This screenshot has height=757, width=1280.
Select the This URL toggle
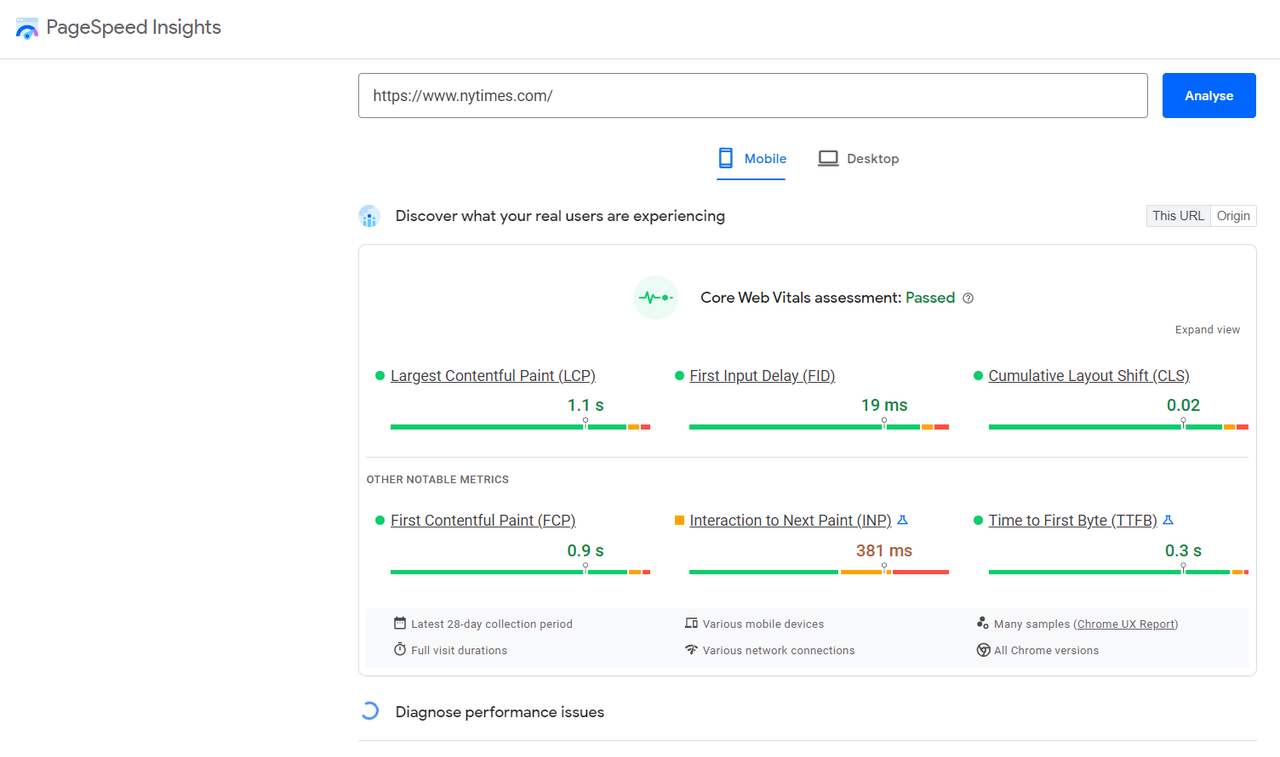[x=1178, y=216]
